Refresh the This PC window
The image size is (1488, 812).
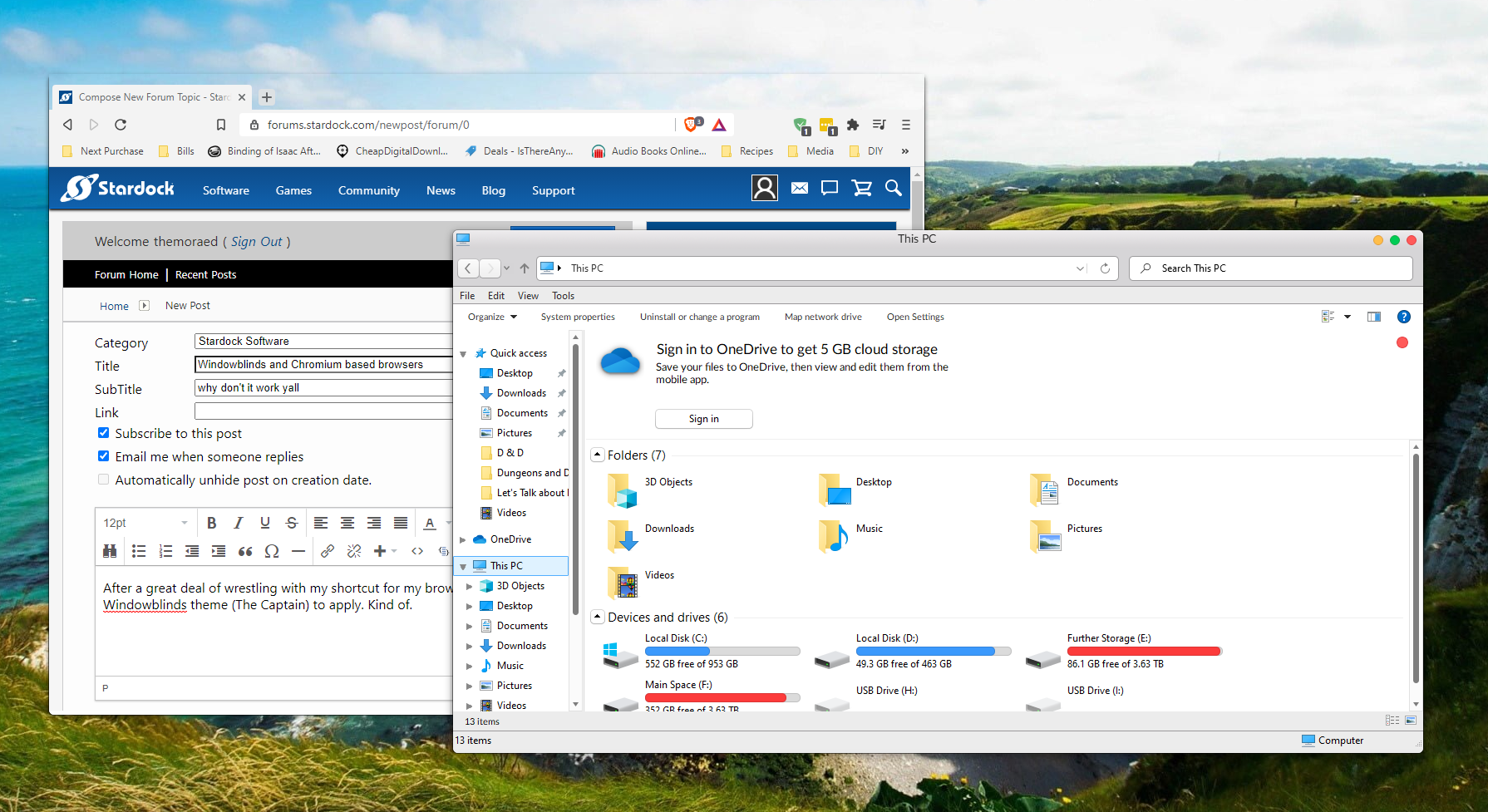tap(1105, 268)
